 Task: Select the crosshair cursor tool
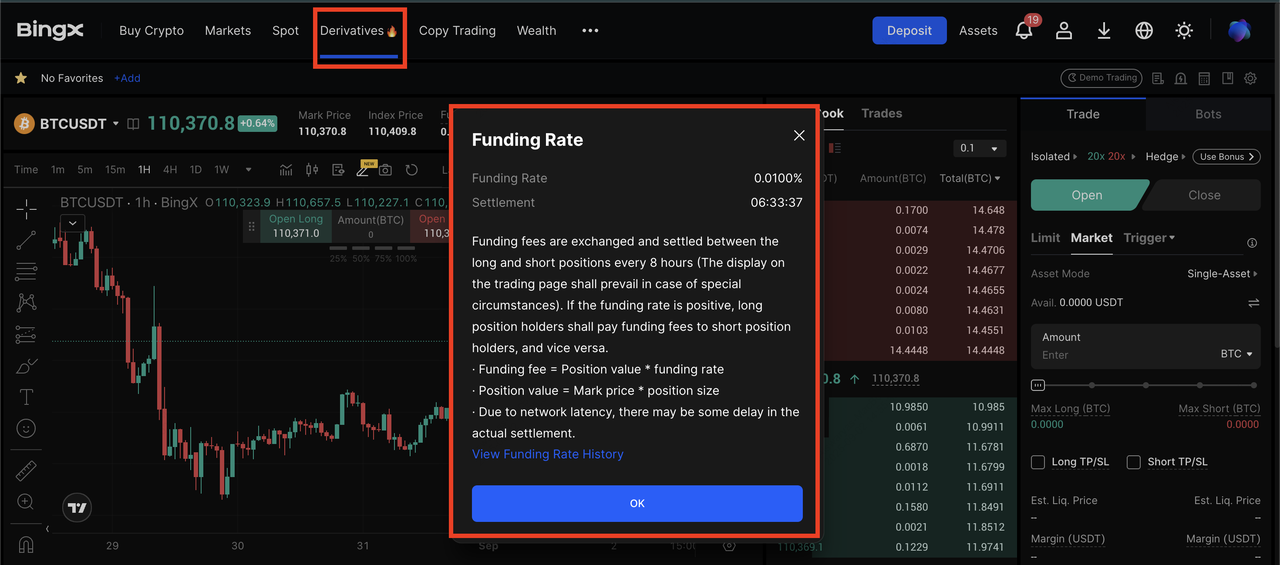tap(26, 208)
